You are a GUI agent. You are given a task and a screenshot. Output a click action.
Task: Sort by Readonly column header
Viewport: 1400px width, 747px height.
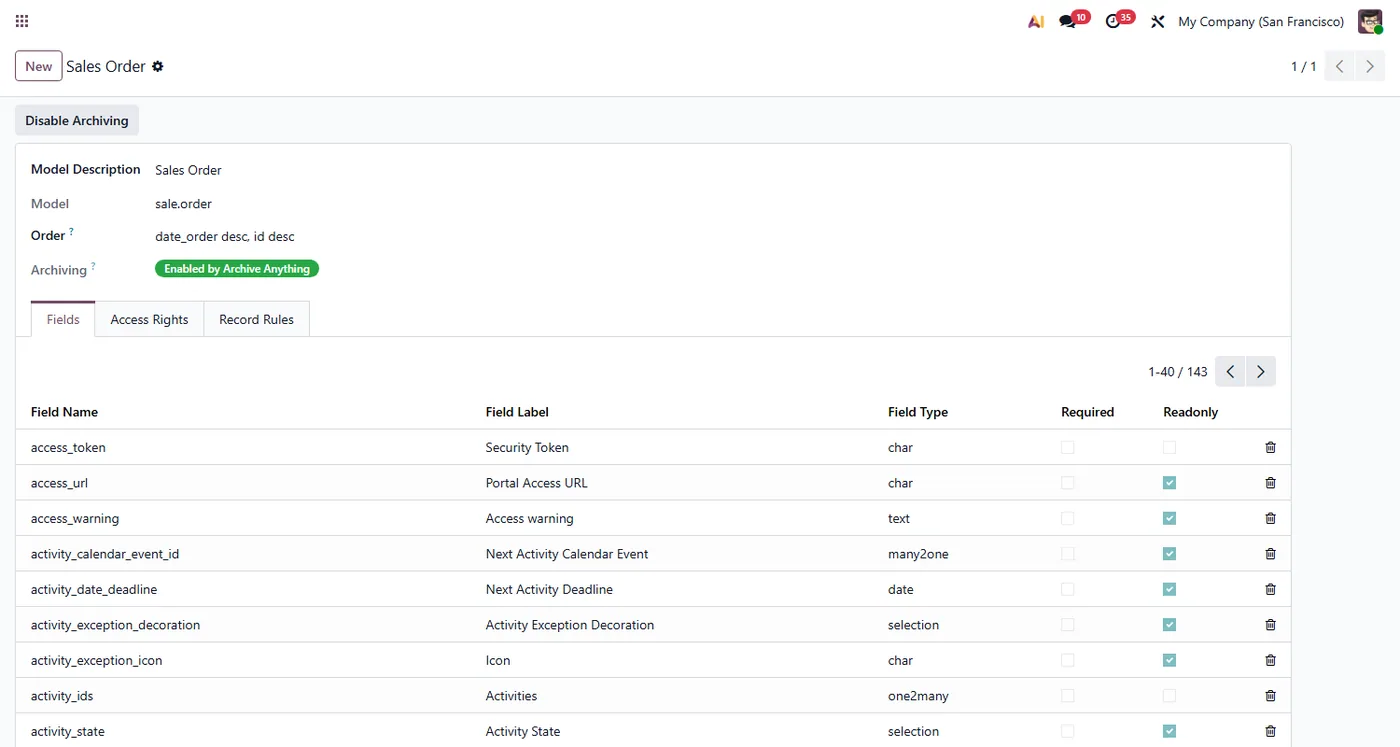tap(1190, 412)
